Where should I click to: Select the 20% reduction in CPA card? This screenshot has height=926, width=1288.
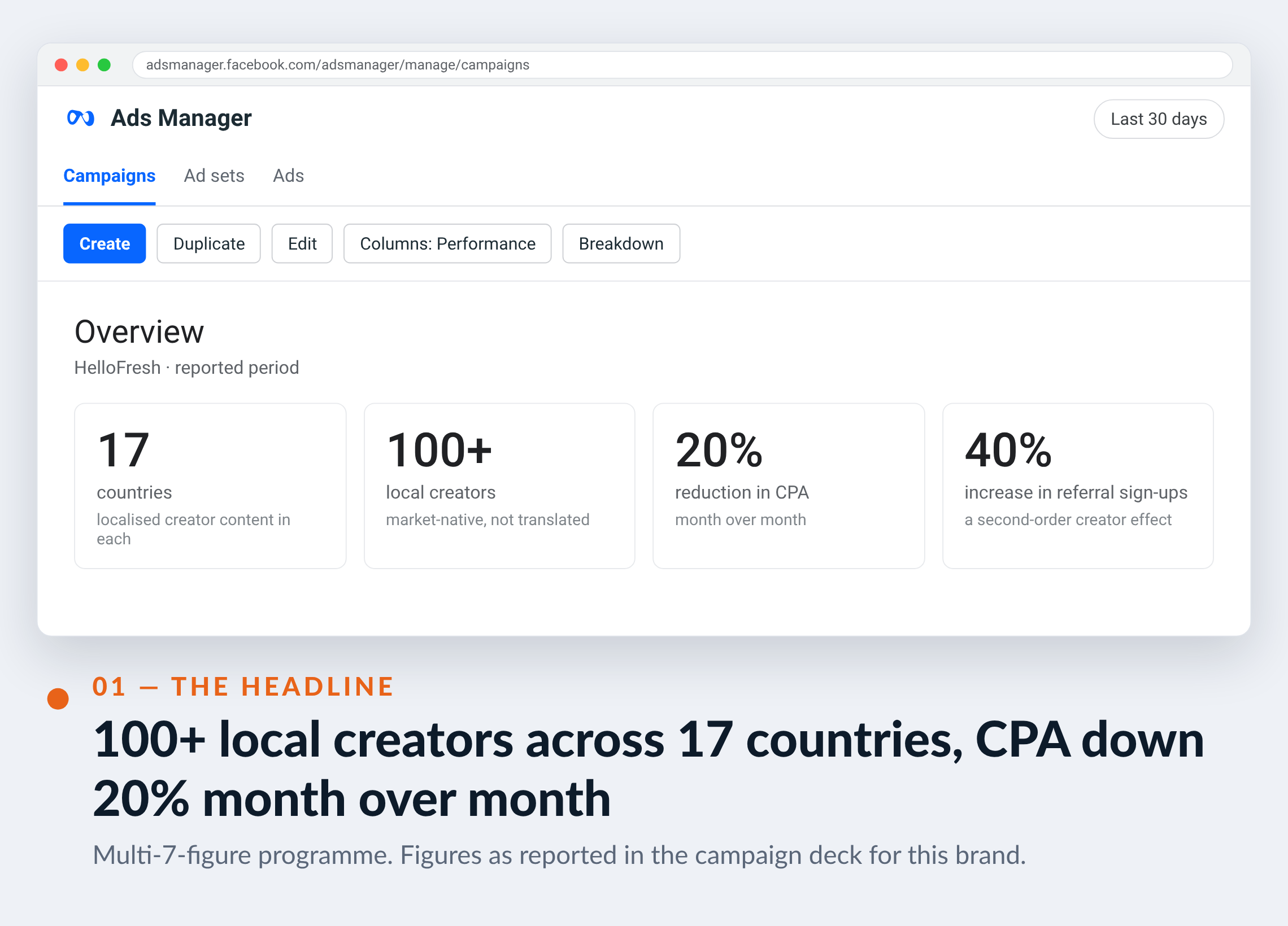[x=788, y=486]
